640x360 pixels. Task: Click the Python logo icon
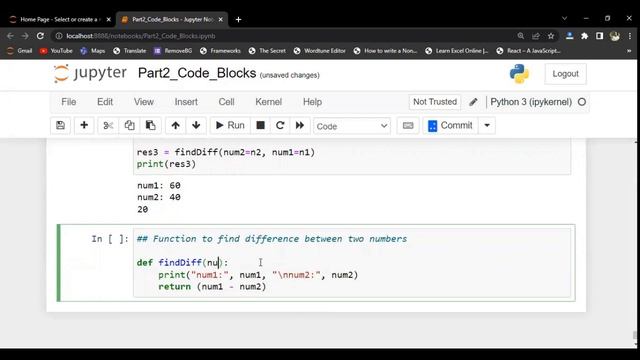(519, 74)
